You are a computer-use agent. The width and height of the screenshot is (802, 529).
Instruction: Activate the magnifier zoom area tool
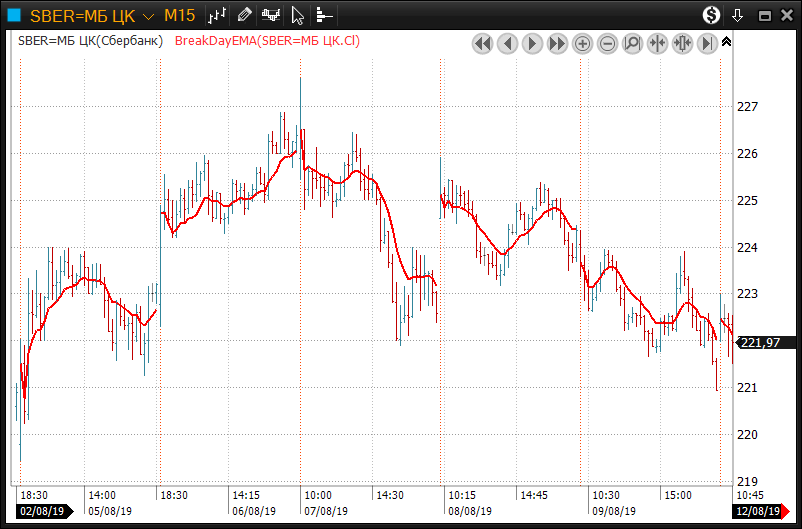(633, 44)
